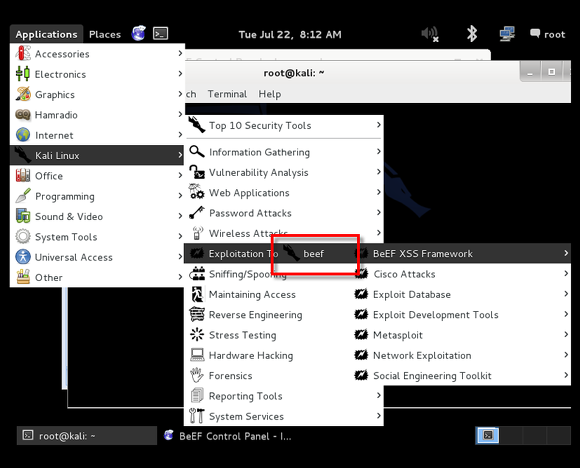The image size is (580, 468).
Task: Click the Universal Access icon
Action: pyautogui.click(x=23, y=257)
